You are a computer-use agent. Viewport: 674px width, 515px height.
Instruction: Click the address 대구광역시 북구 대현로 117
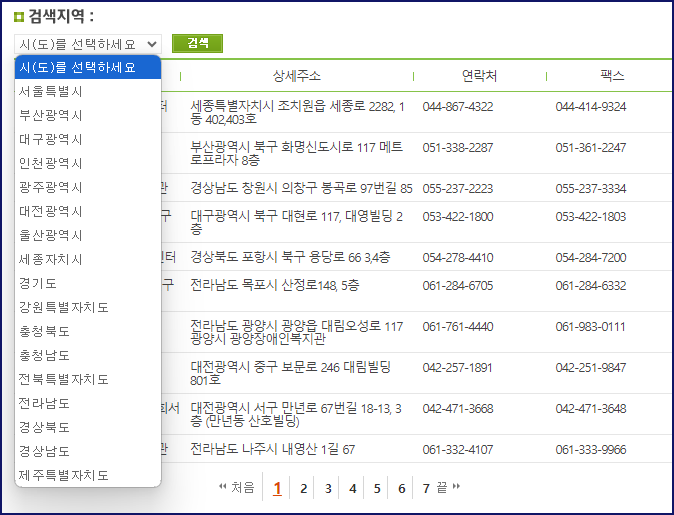297,223
